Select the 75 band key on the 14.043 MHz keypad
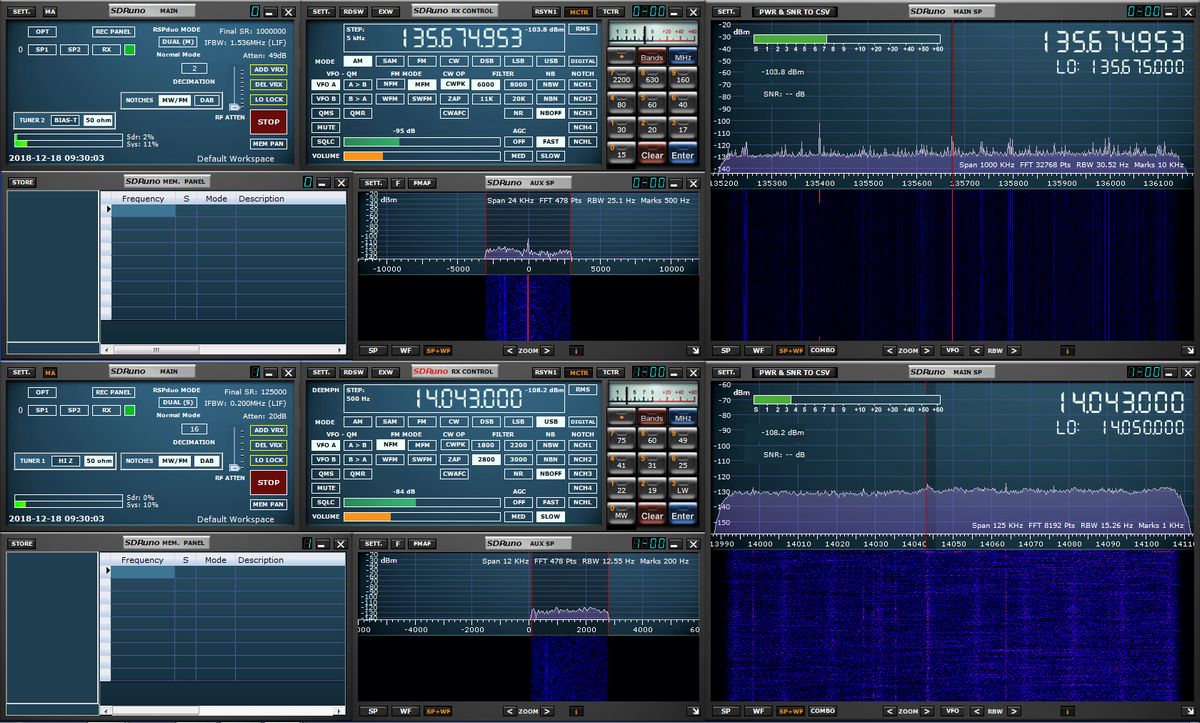The width and height of the screenshot is (1200, 723). tap(621, 440)
